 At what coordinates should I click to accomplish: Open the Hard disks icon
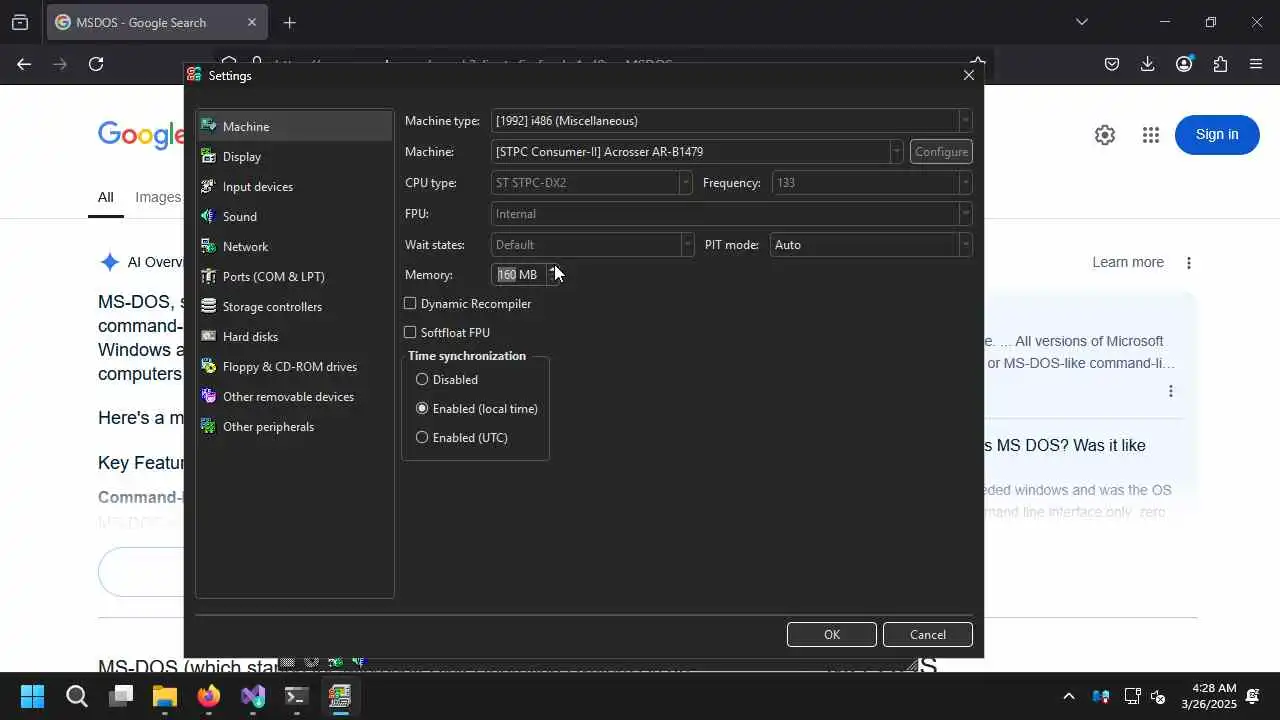coord(208,336)
